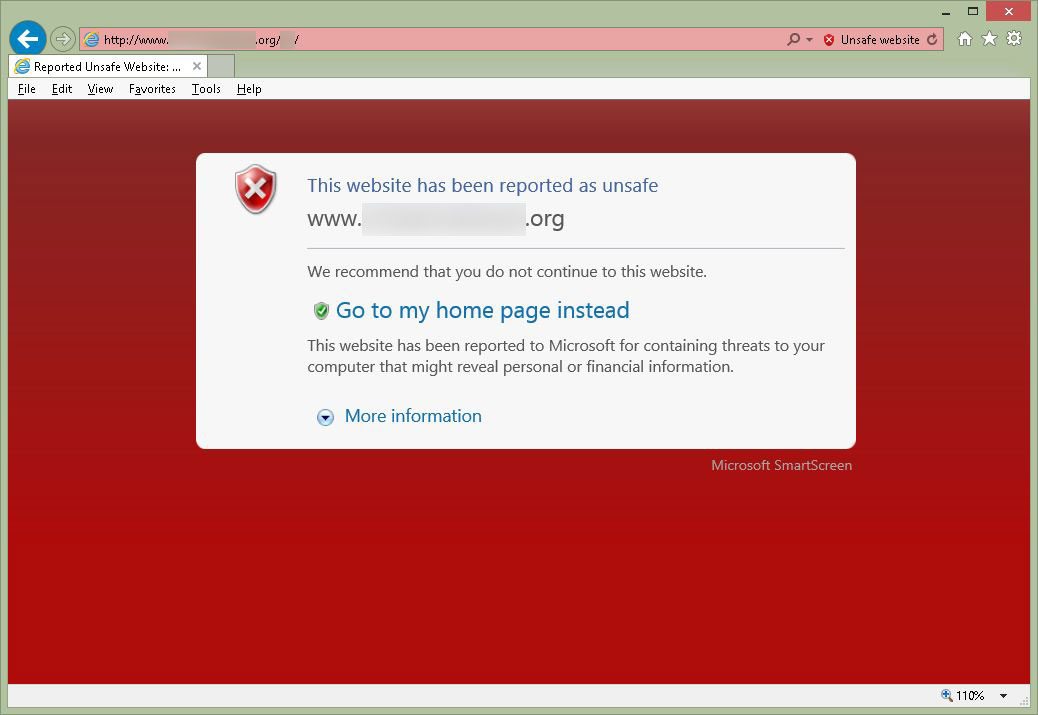Click Go to my home page instead
1038x715 pixels.
[x=483, y=310]
